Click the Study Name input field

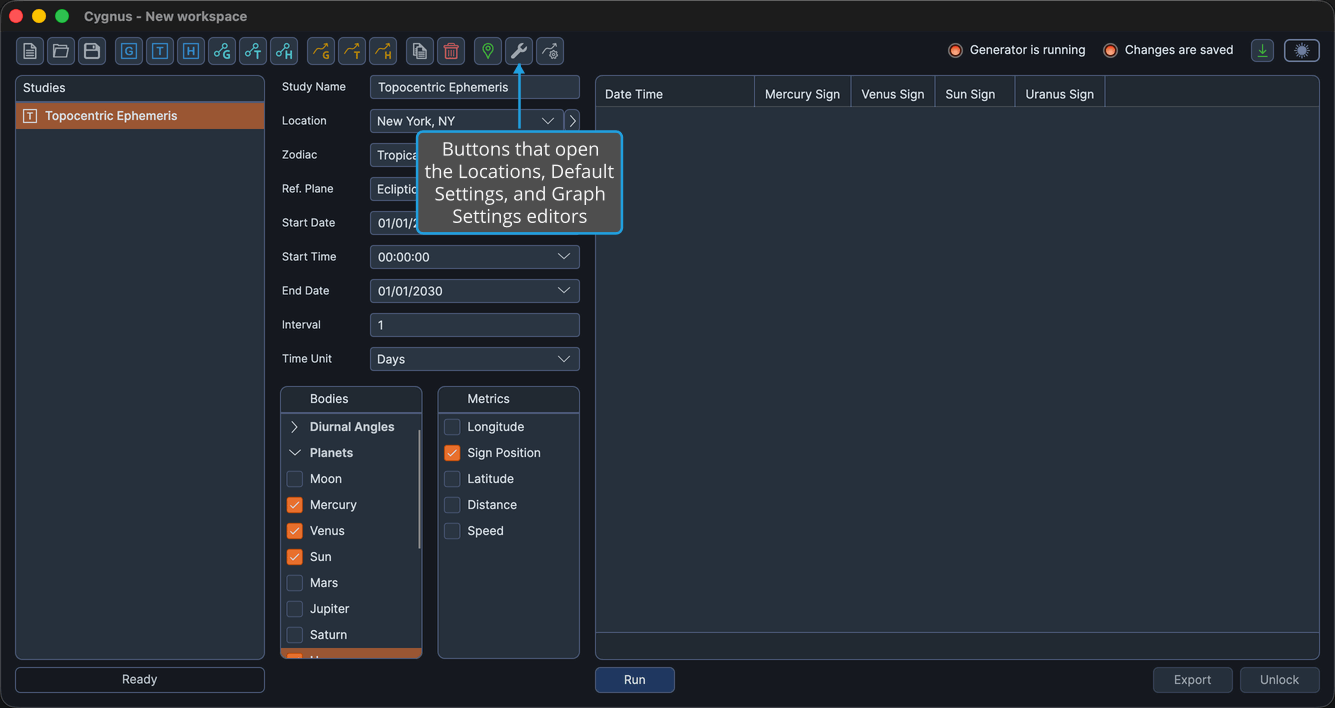pyautogui.click(x=475, y=87)
